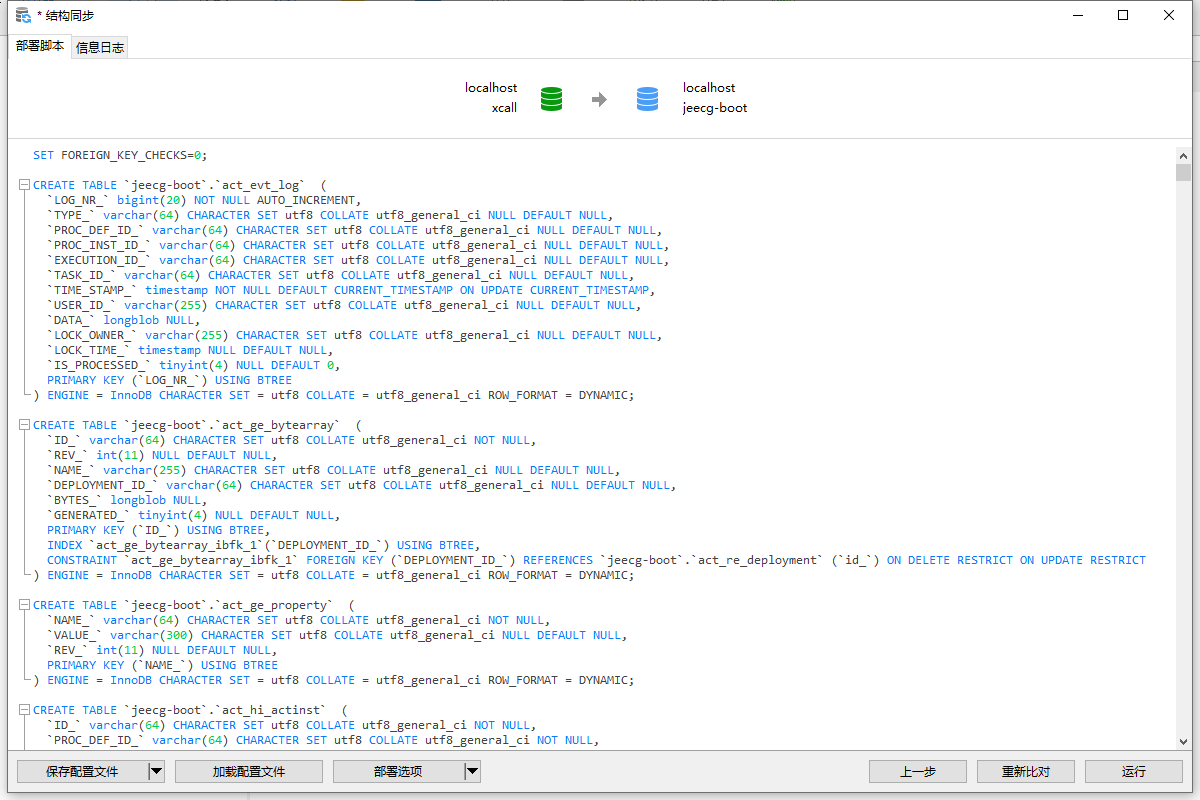Click the structure synchronization icon in title bar
This screenshot has width=1200, height=800.
22,14
